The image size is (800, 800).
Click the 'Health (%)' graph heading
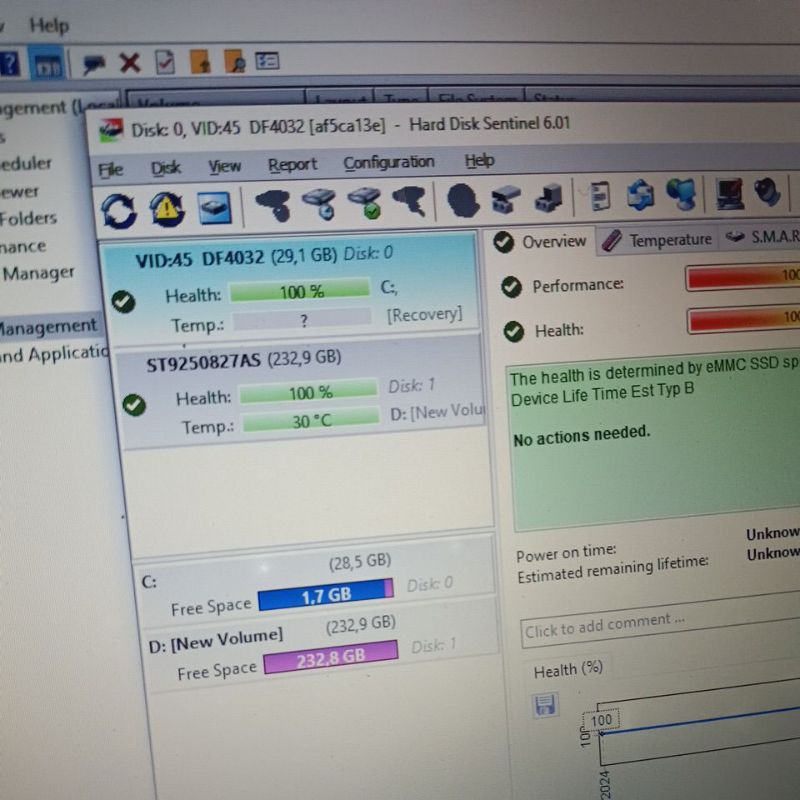[x=568, y=669]
